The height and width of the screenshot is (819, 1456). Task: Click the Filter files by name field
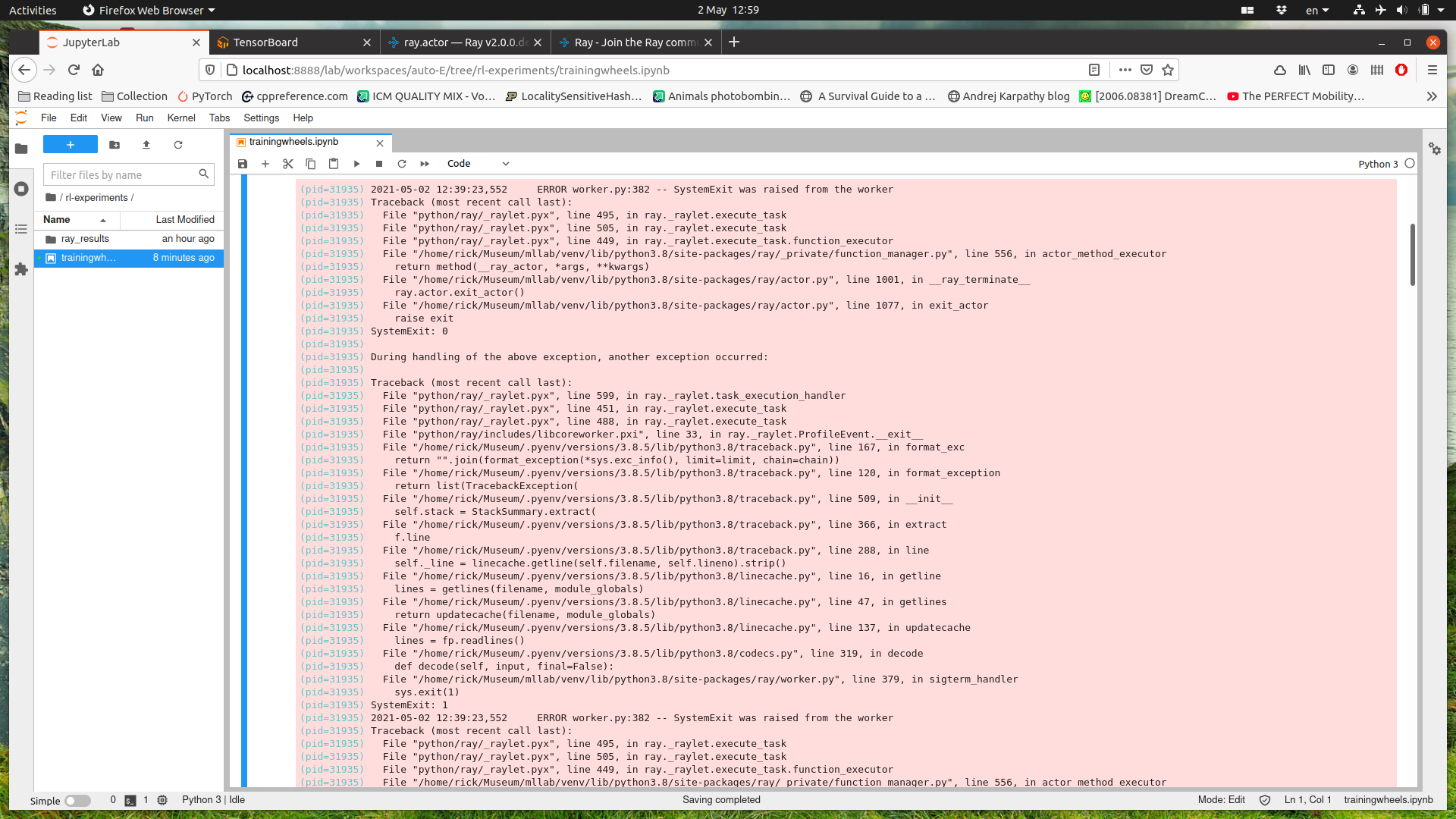point(121,175)
